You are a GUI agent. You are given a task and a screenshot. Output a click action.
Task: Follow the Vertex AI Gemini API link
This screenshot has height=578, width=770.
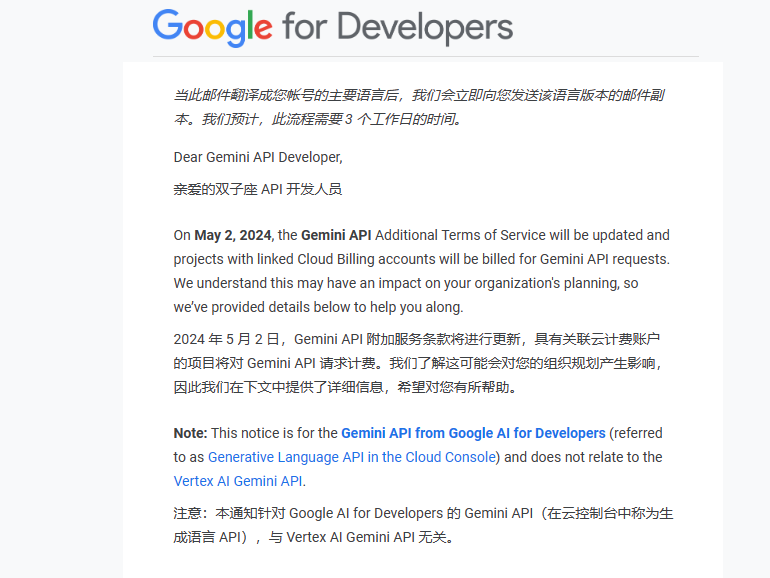pos(238,481)
